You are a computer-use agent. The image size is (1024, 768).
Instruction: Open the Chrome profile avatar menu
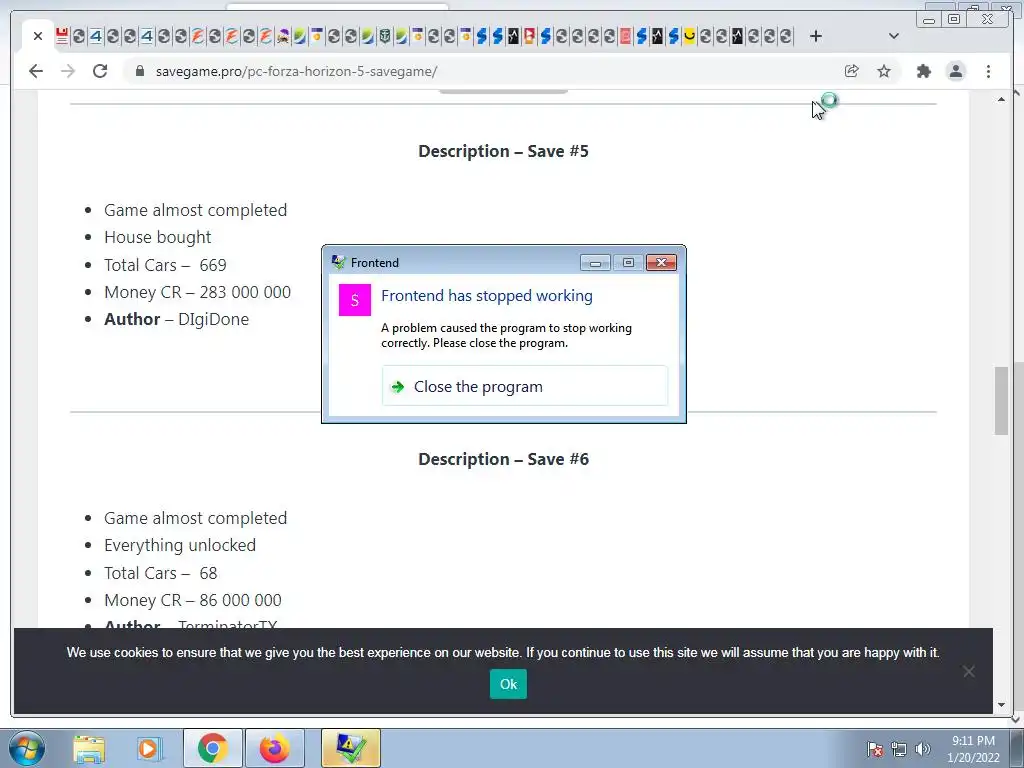955,71
